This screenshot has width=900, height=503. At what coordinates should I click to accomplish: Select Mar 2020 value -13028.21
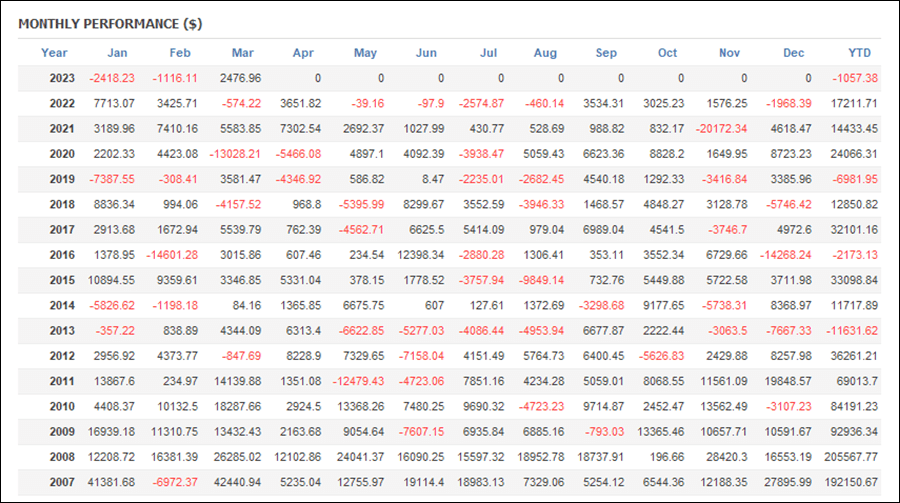(x=235, y=154)
